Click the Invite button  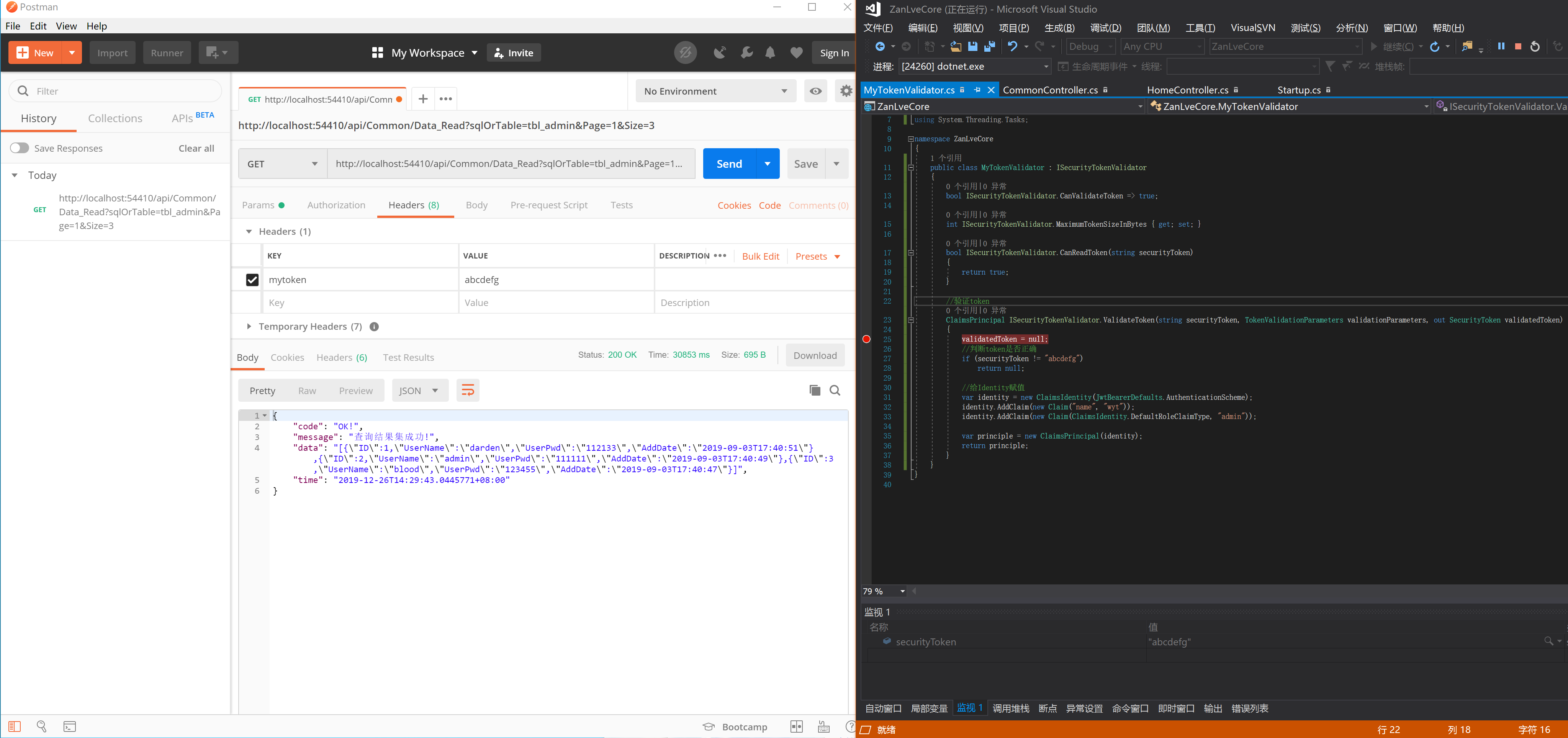tap(513, 53)
